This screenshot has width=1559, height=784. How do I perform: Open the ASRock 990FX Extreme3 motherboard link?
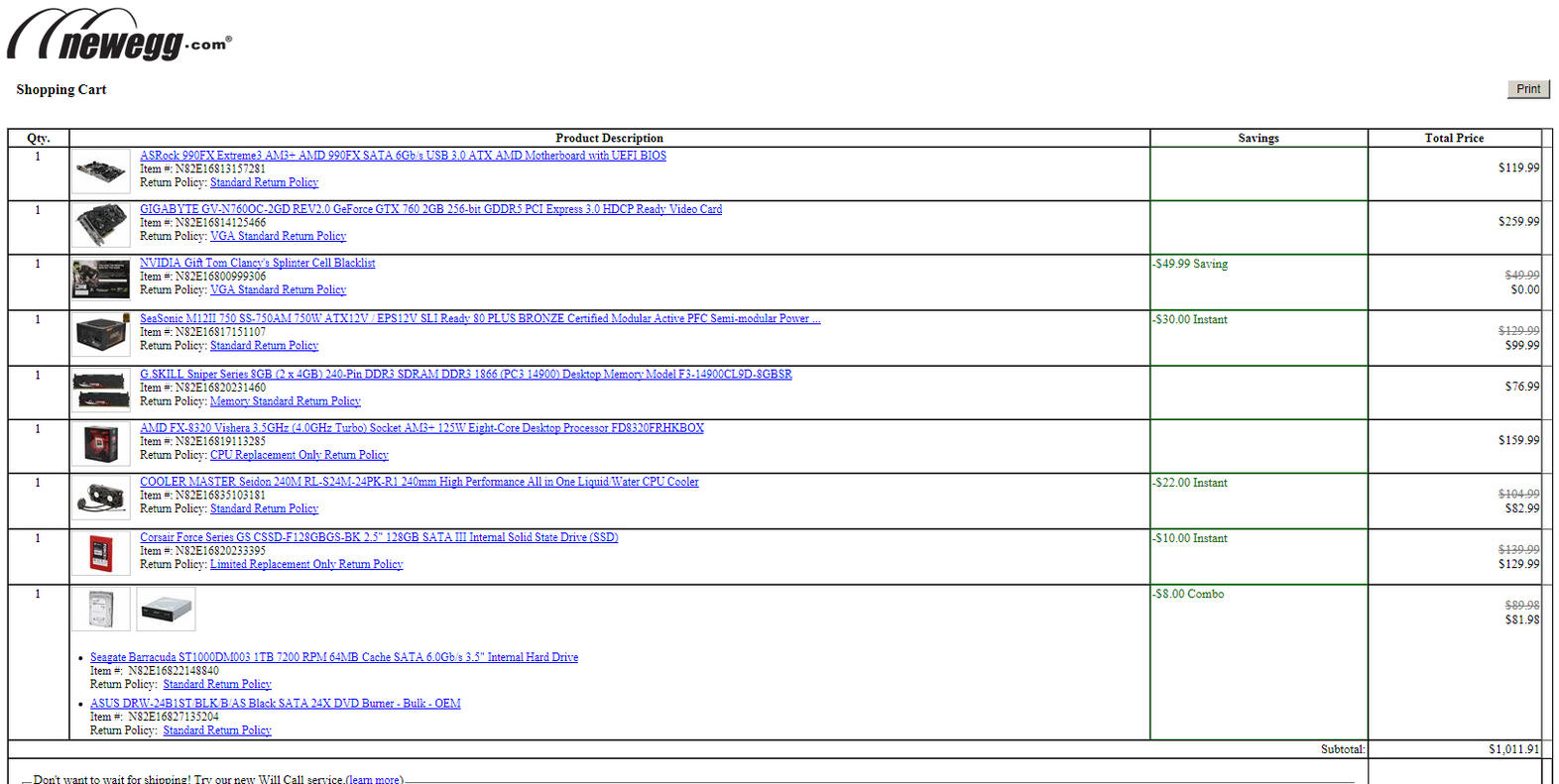403,156
